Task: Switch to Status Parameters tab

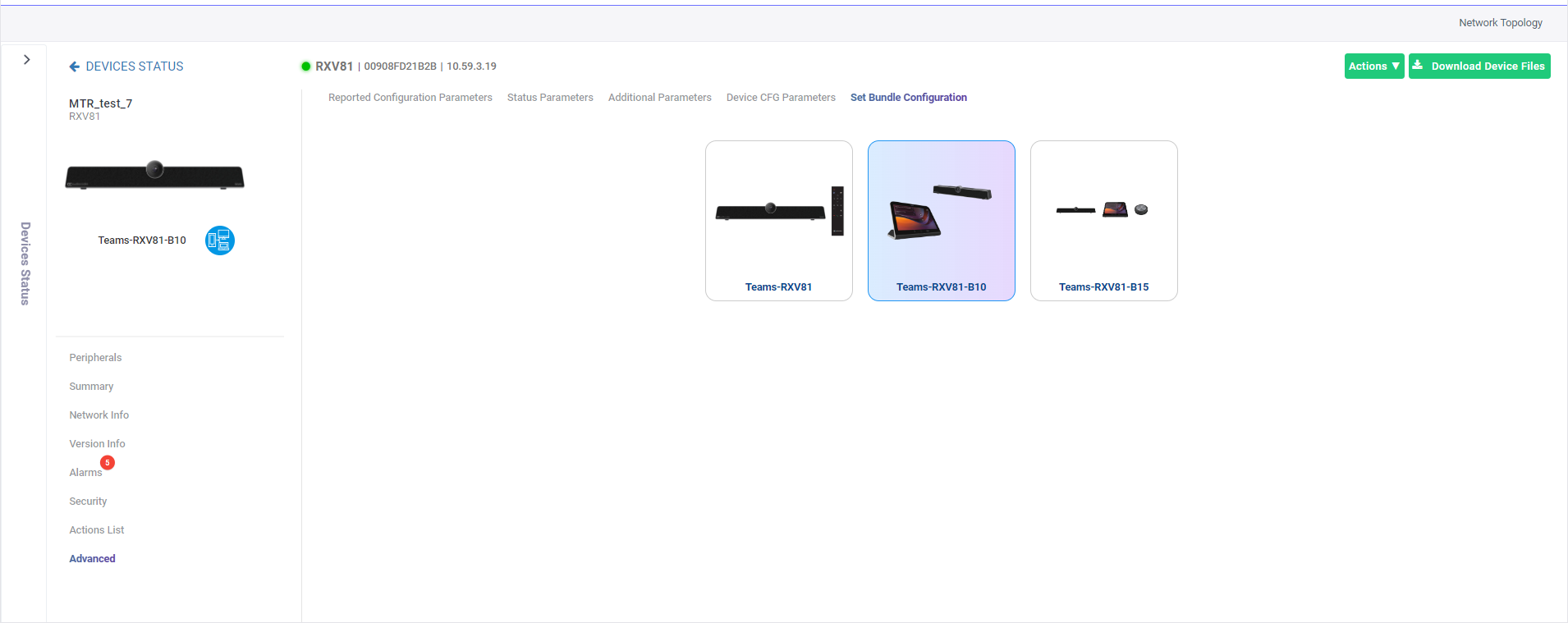Action: point(550,98)
